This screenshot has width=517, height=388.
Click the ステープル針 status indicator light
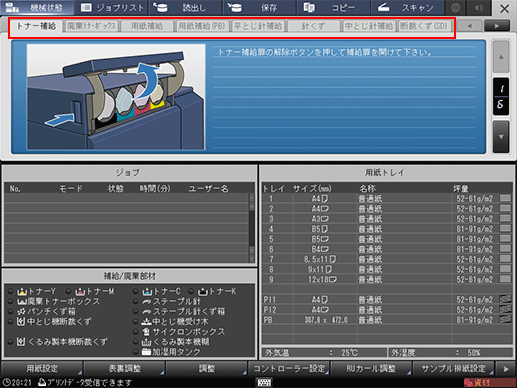click(136, 302)
